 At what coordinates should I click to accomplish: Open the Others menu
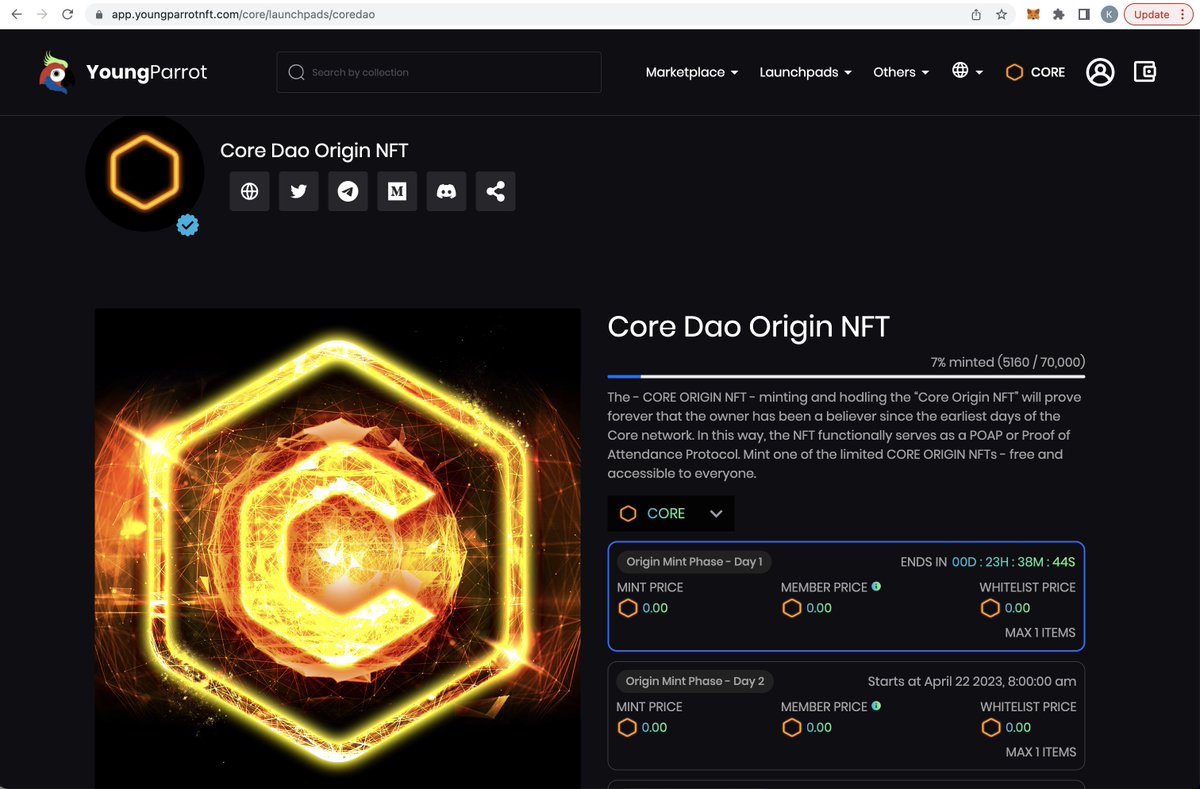(x=901, y=72)
